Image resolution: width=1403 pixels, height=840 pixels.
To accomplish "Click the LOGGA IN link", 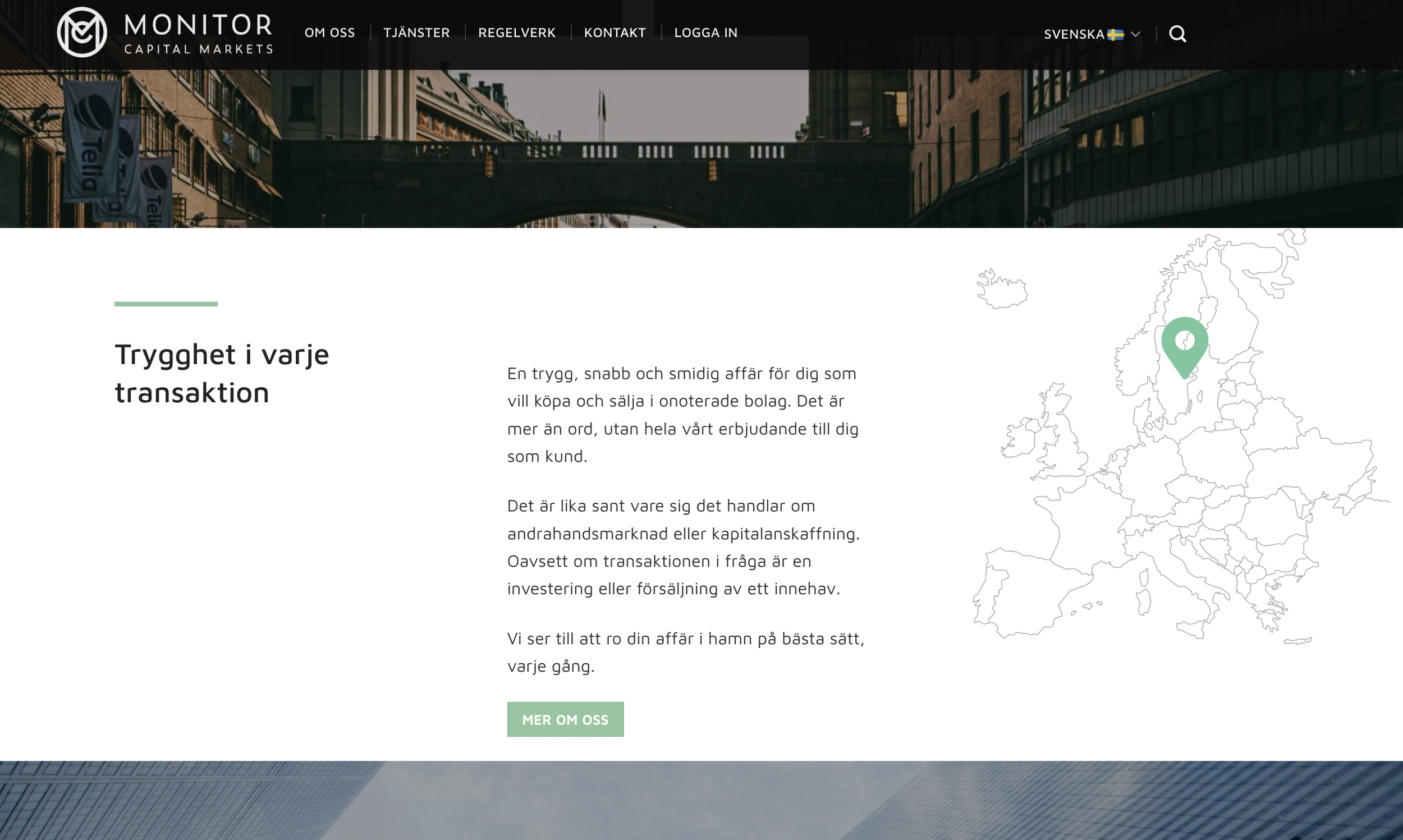I will (706, 33).
